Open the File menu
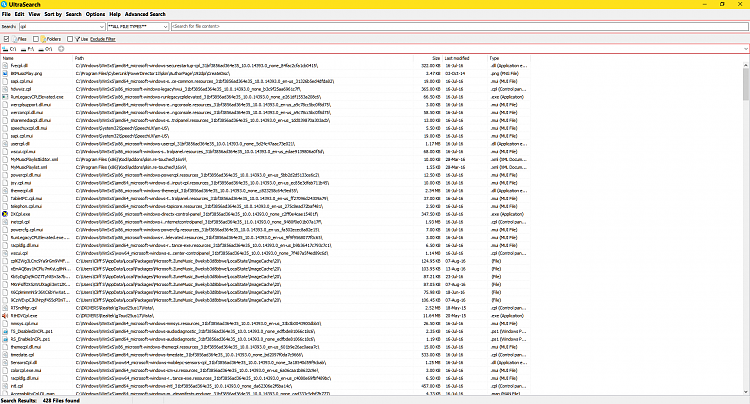This screenshot has width=750, height=404. (x=6, y=14)
